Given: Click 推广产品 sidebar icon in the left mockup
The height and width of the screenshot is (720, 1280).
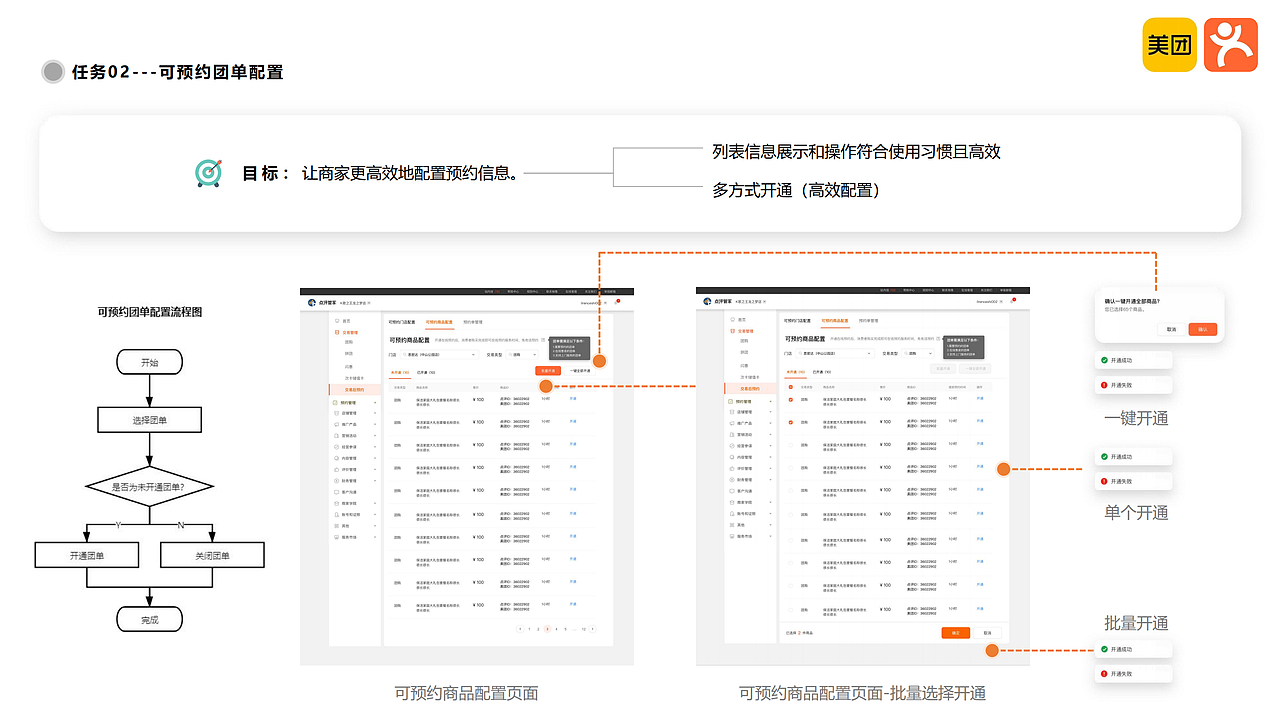Looking at the screenshot, I should [x=337, y=424].
